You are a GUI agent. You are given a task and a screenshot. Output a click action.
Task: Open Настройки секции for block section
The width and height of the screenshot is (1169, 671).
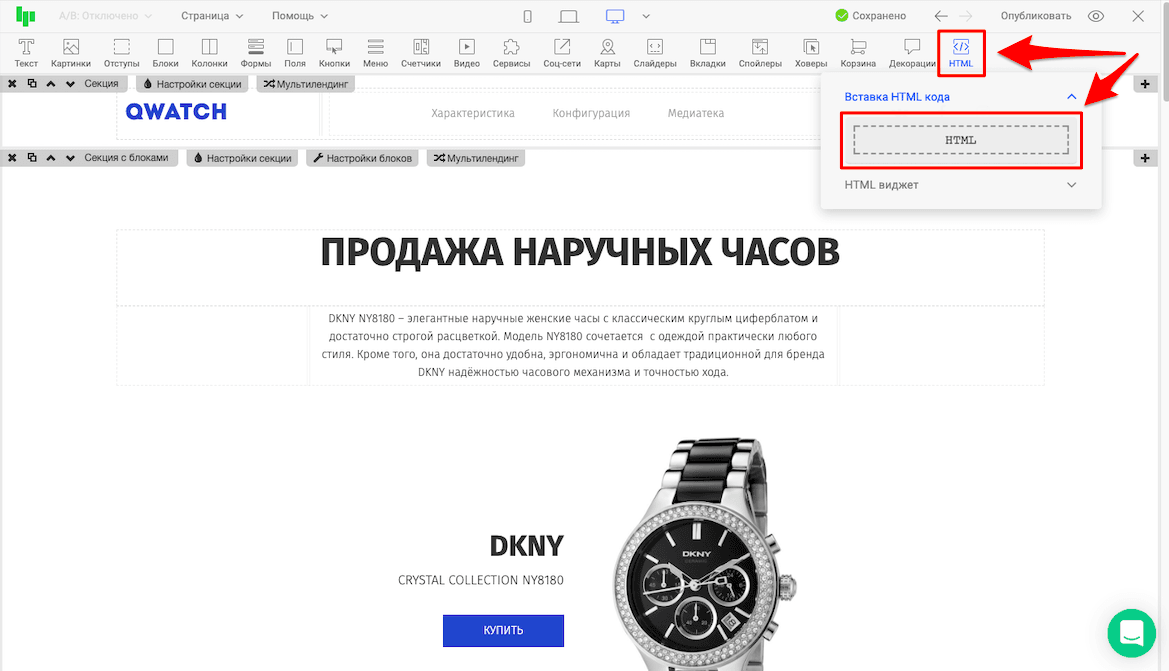(242, 158)
